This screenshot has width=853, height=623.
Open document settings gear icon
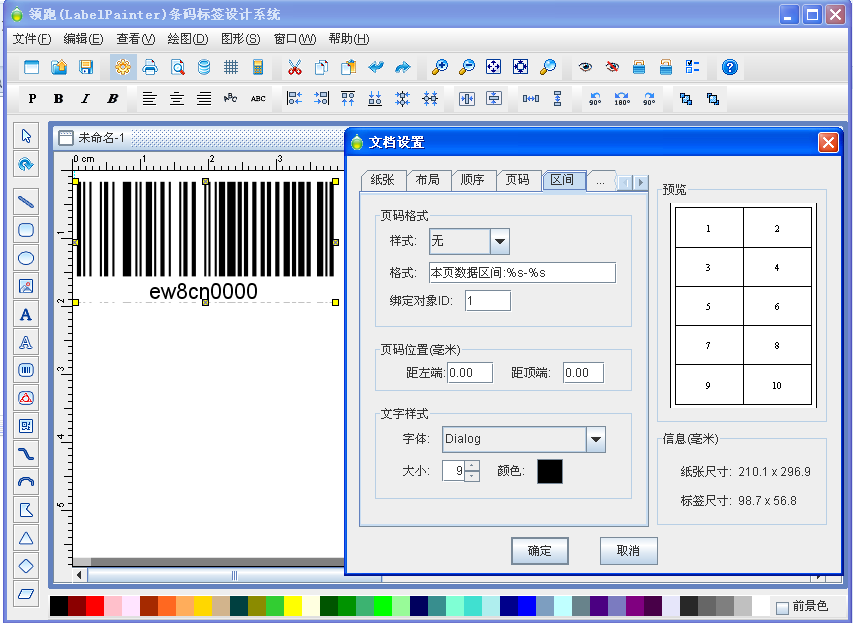click(x=123, y=67)
